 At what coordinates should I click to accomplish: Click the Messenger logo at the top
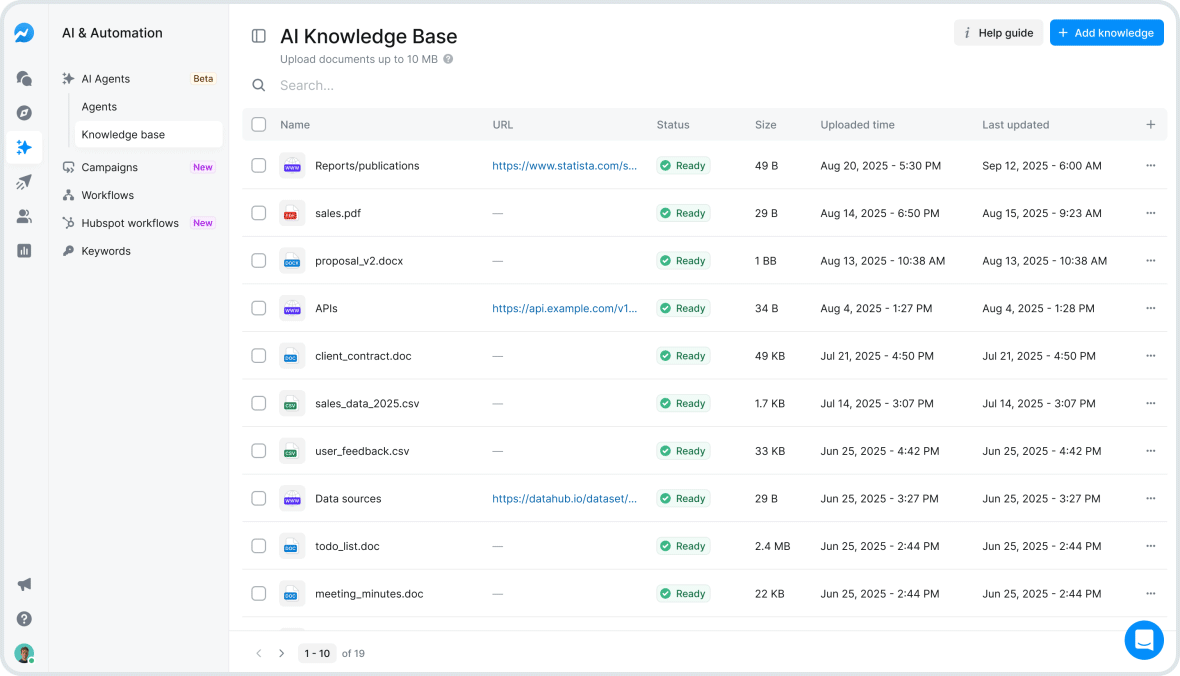pyautogui.click(x=23, y=32)
